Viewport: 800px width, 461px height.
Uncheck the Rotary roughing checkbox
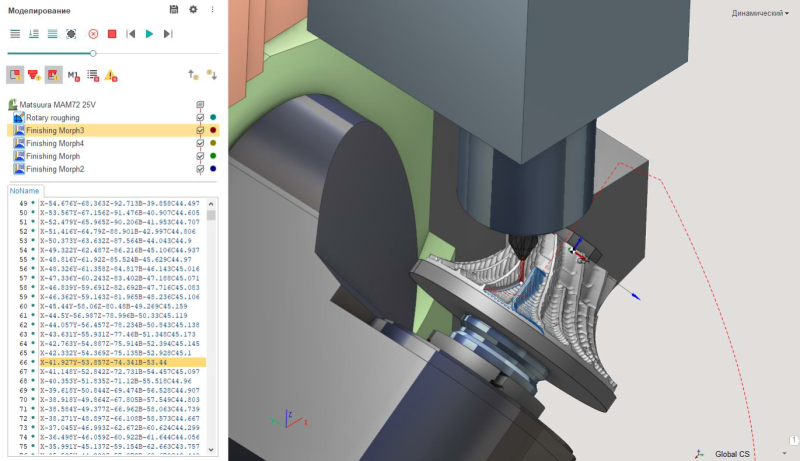point(200,117)
